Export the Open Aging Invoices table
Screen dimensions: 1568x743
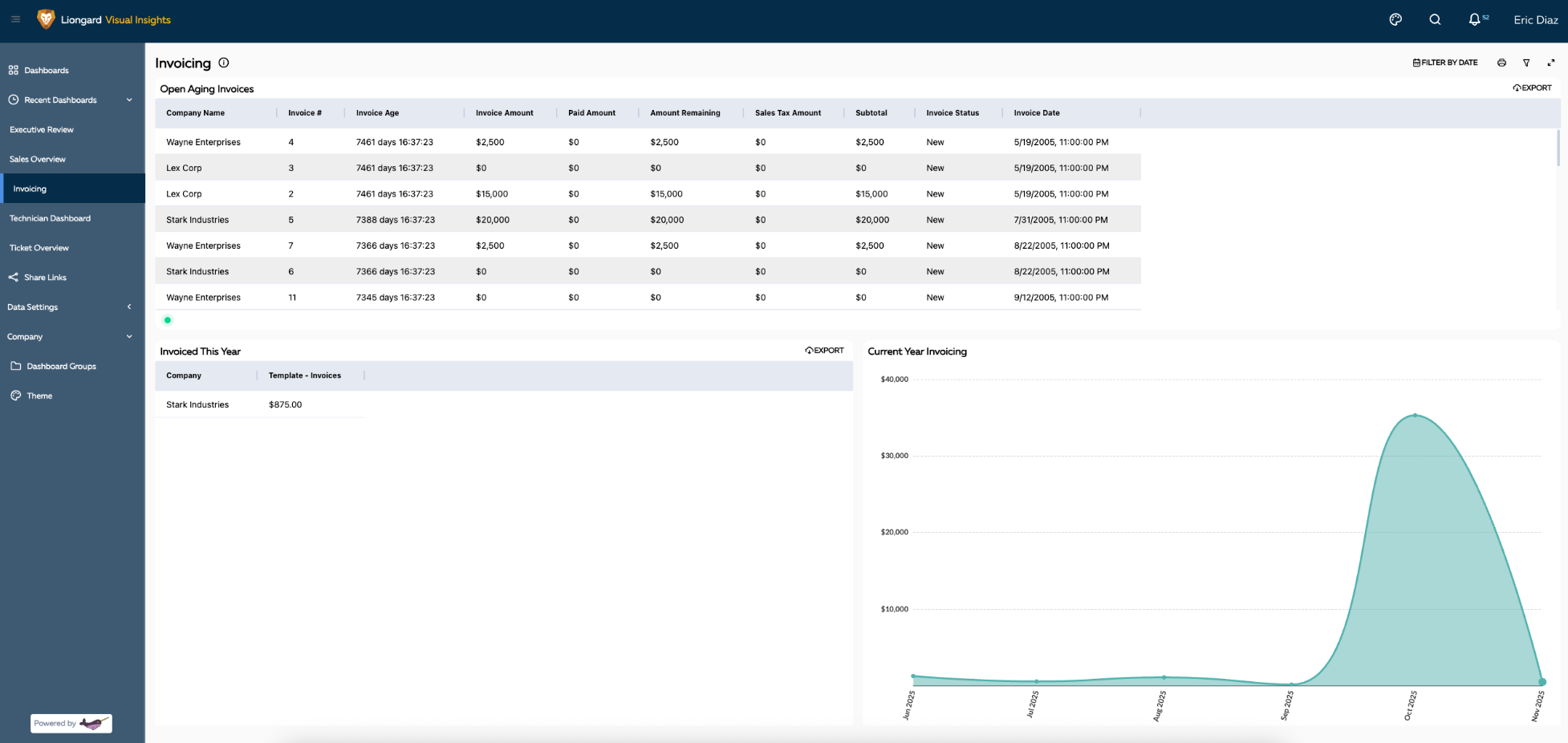(1532, 87)
